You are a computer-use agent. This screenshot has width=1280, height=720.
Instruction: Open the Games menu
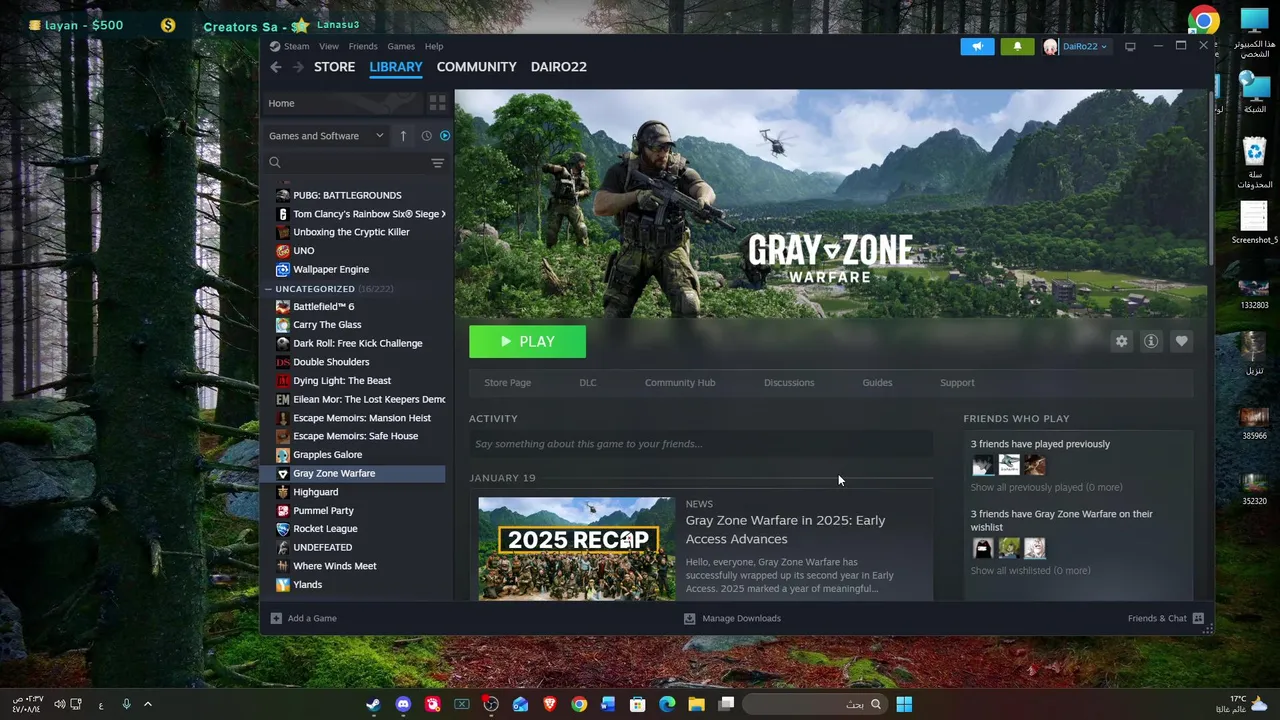(401, 46)
